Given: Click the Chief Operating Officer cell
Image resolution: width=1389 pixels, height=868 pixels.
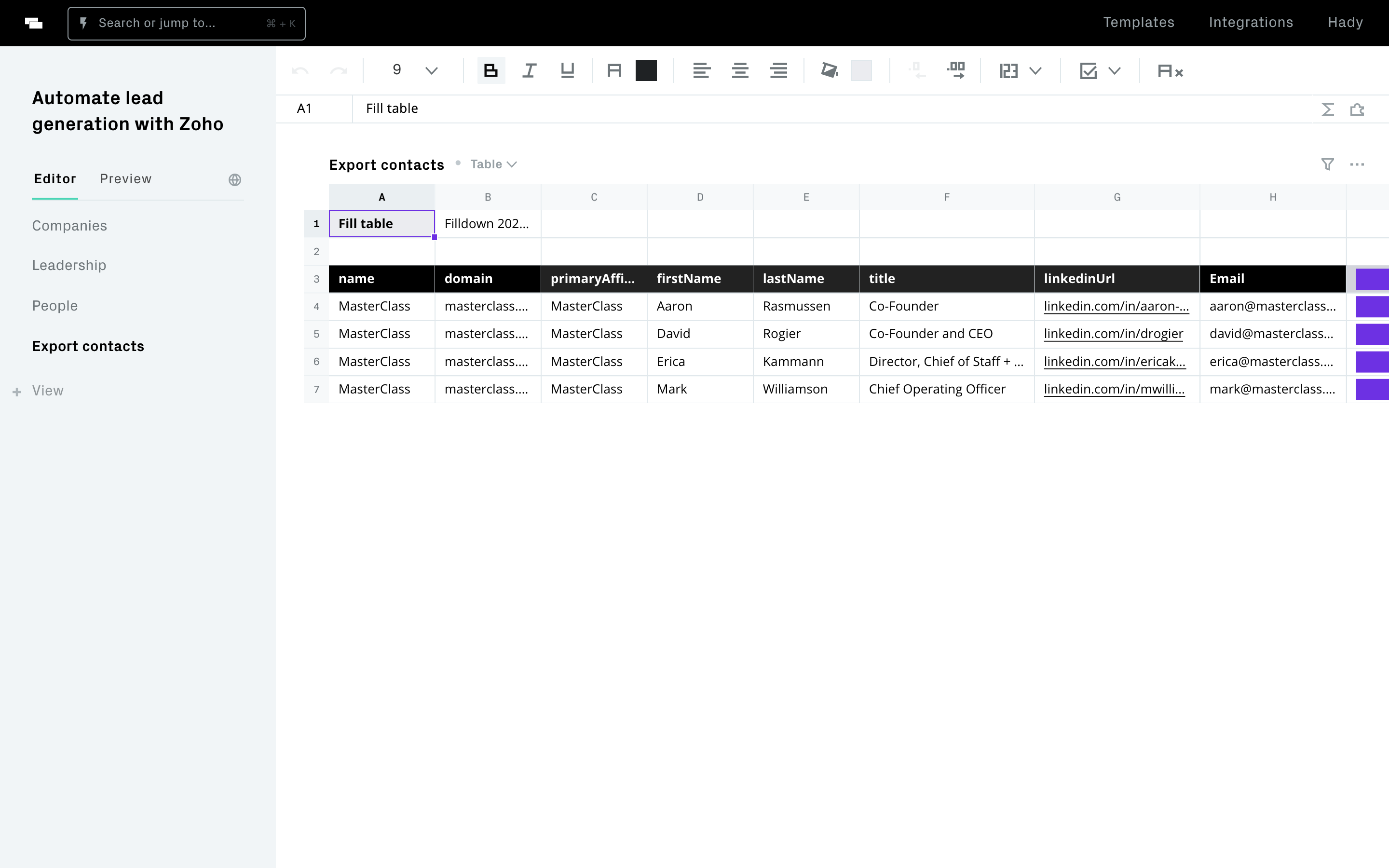Looking at the screenshot, I should pyautogui.click(x=946, y=389).
